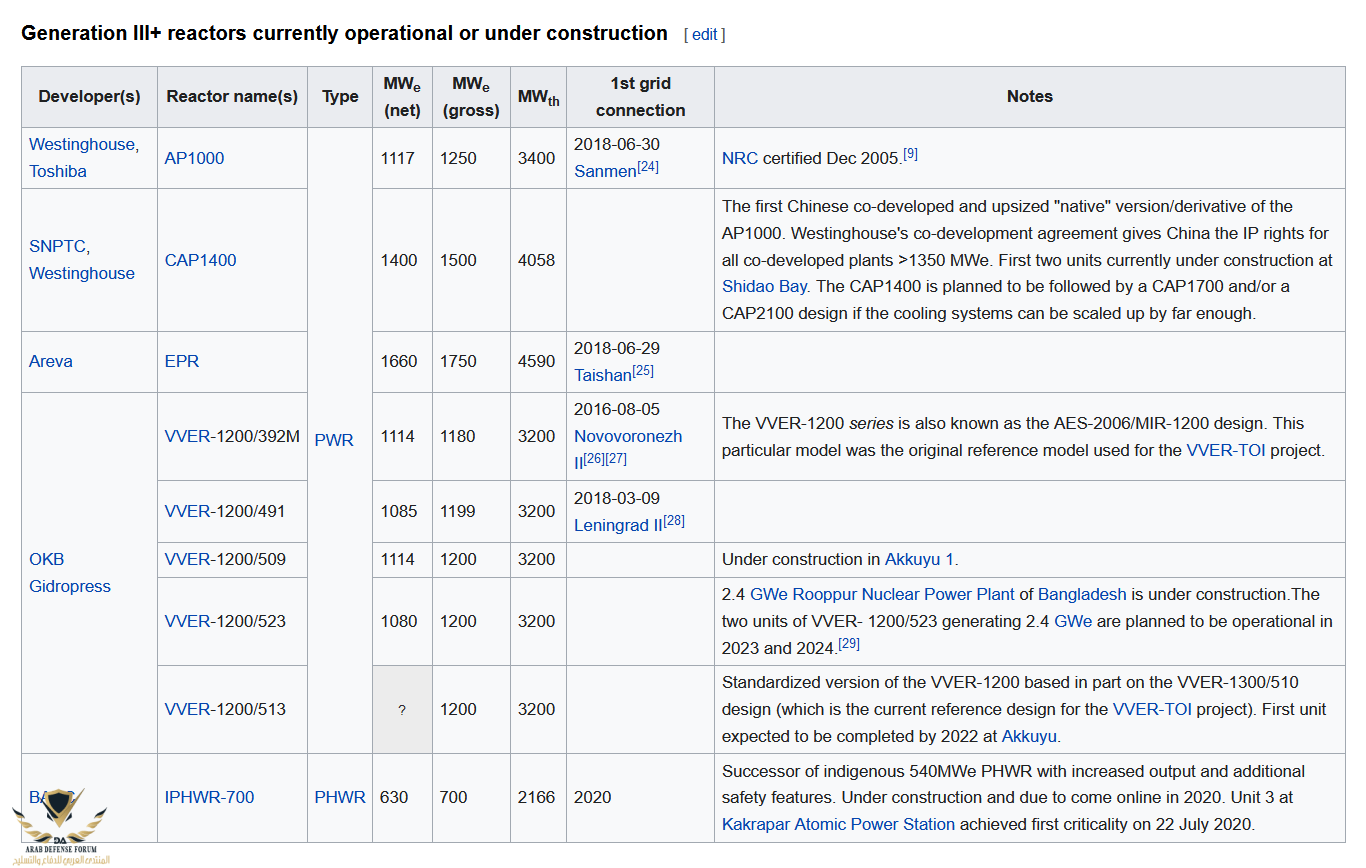
Task: Follow the Shidao Bay link
Action: click(x=764, y=286)
